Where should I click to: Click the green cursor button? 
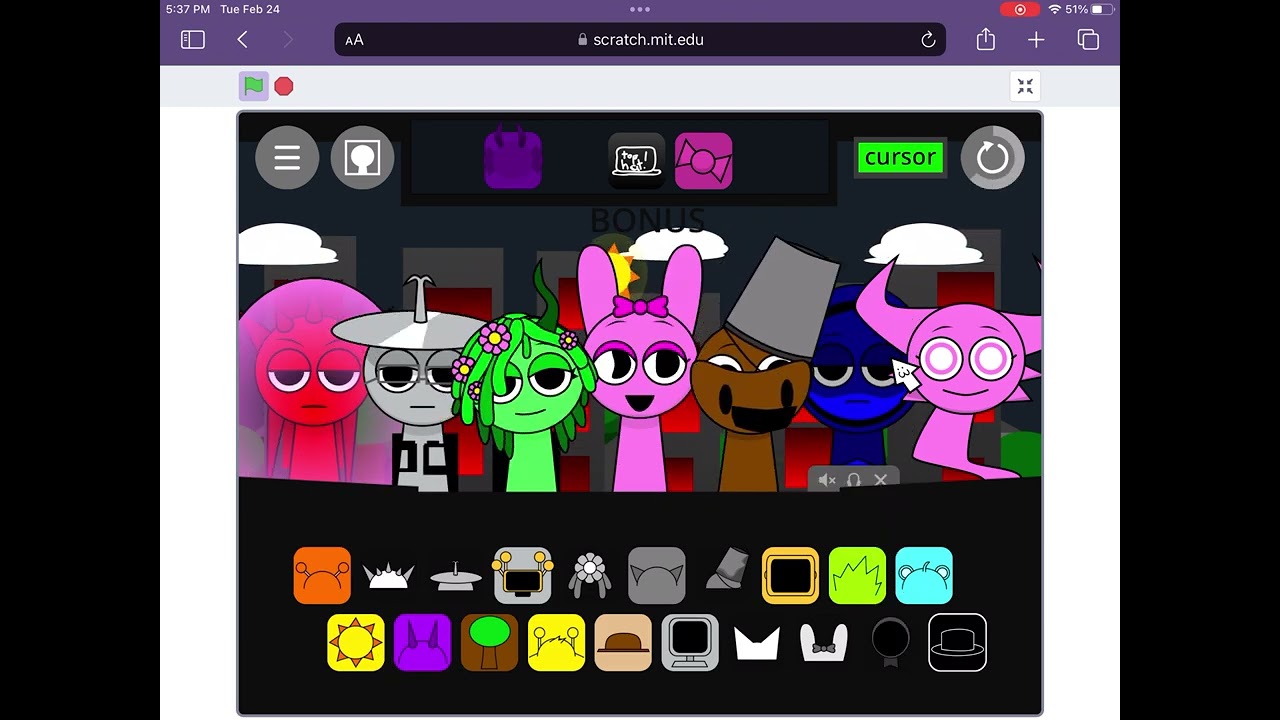click(900, 157)
